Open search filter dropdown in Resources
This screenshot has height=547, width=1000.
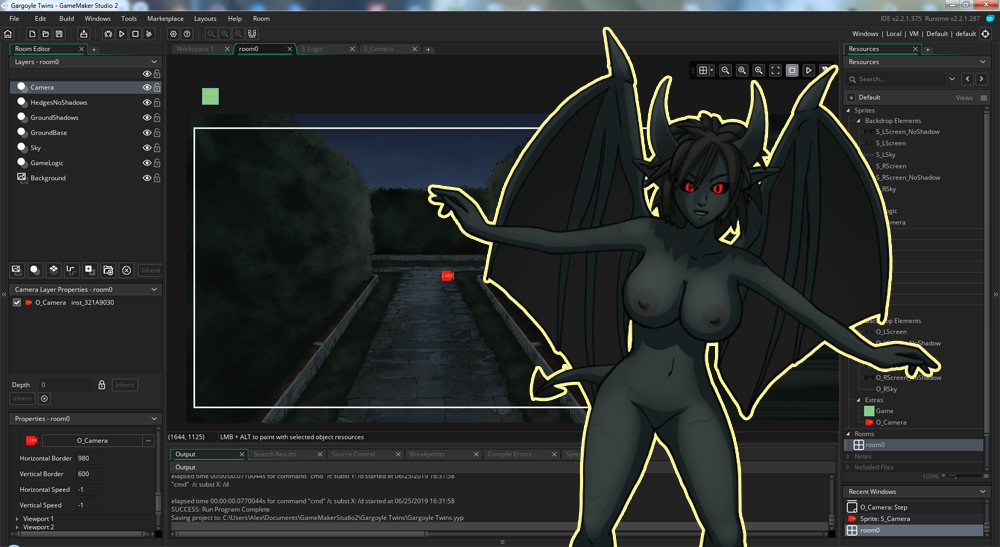952,79
